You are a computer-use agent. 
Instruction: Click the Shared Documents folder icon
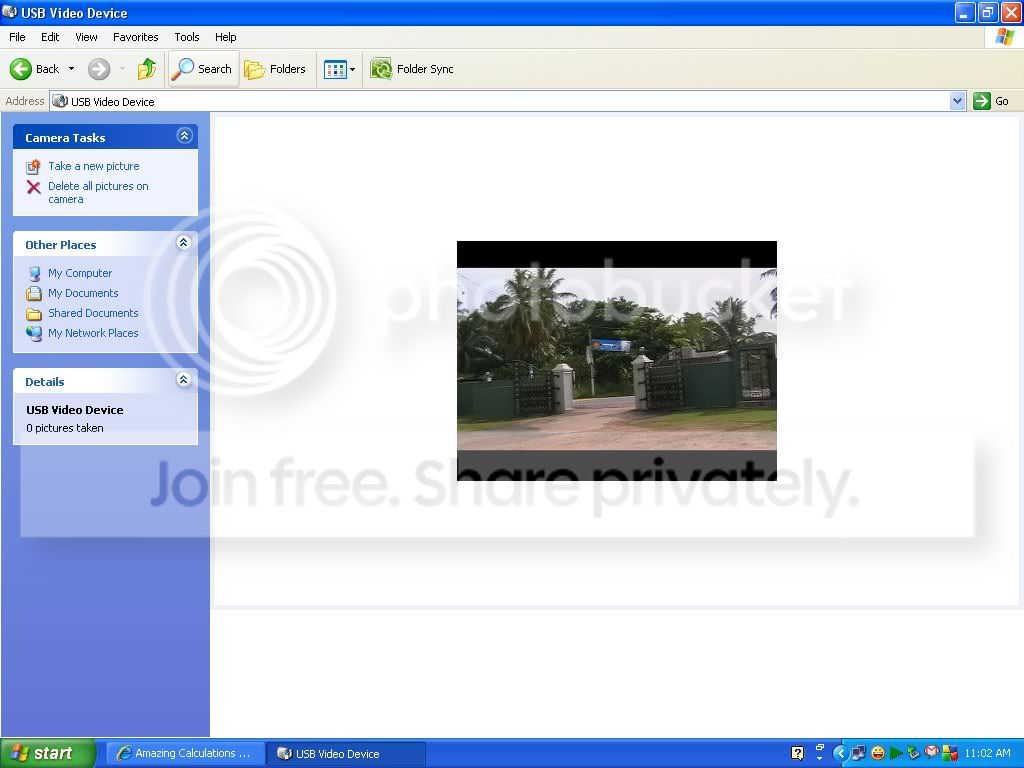(34, 314)
